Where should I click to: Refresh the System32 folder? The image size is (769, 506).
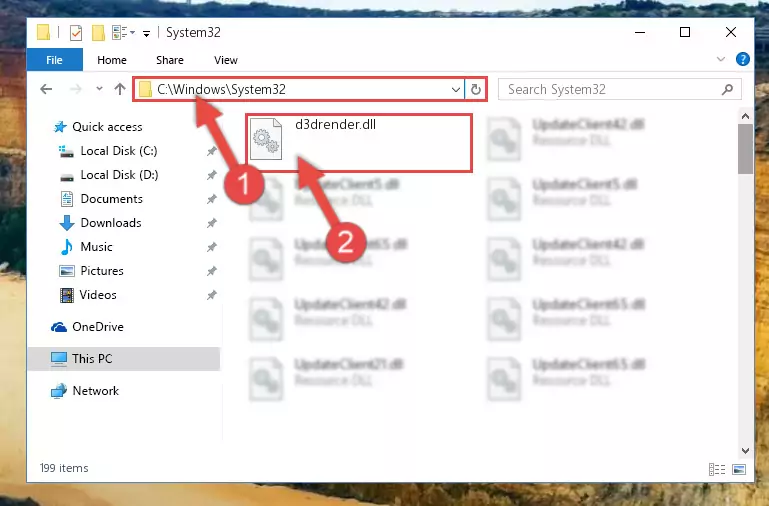click(475, 90)
